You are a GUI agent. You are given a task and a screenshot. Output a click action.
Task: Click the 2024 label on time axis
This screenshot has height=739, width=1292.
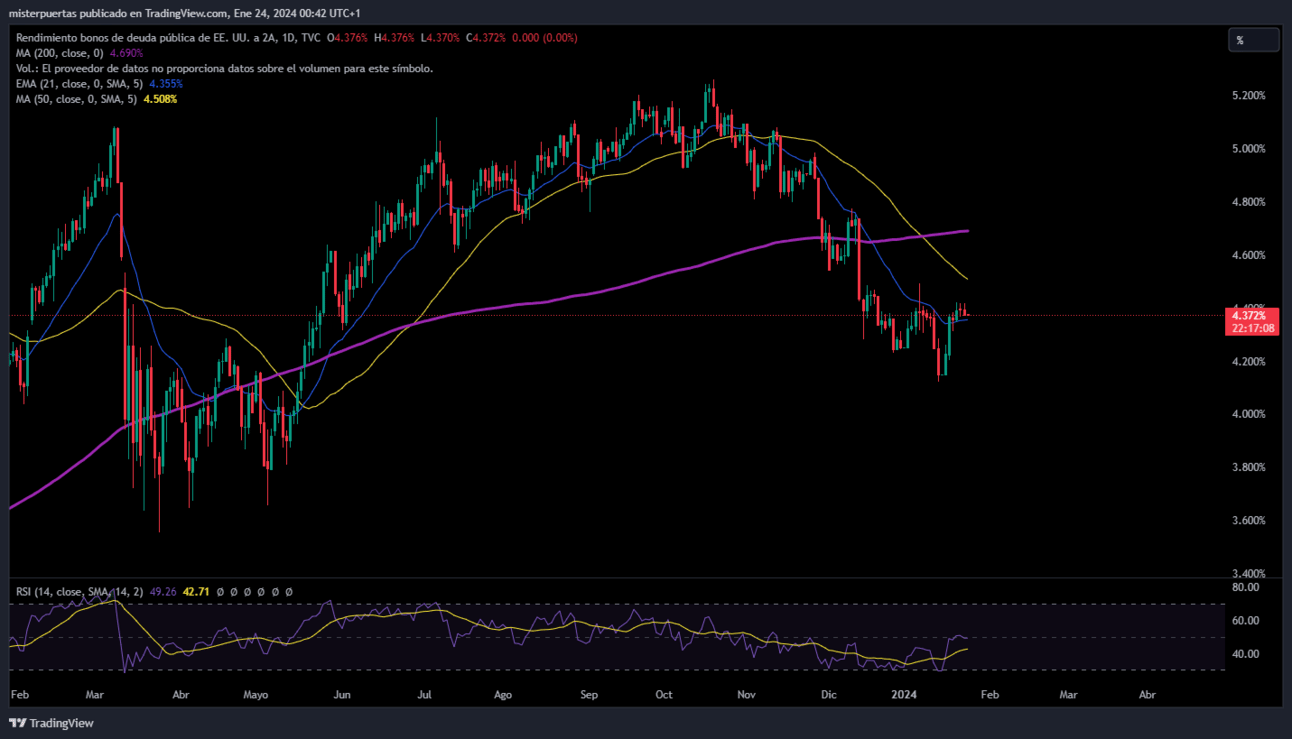coord(904,694)
